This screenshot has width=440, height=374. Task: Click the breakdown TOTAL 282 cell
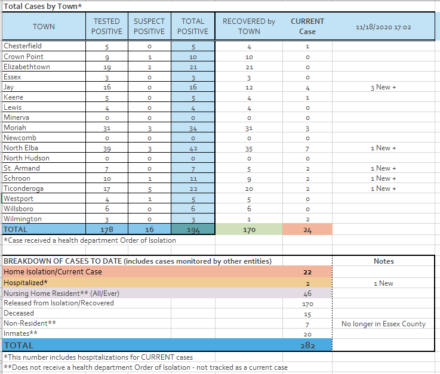coord(307,345)
